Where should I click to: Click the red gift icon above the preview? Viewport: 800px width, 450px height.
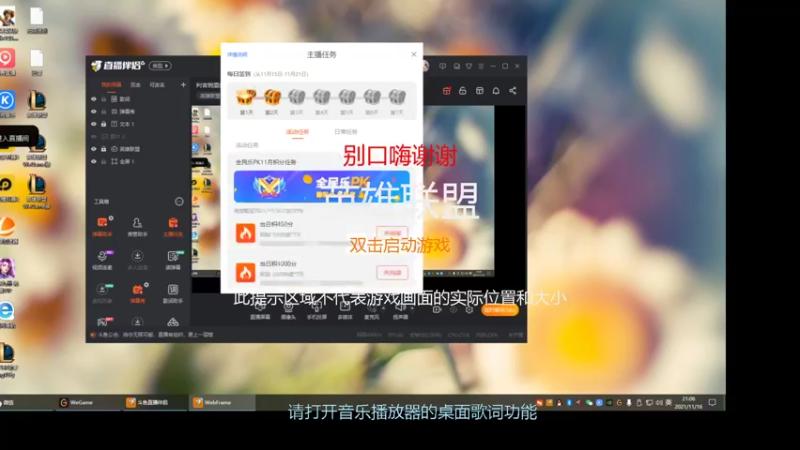(x=446, y=91)
